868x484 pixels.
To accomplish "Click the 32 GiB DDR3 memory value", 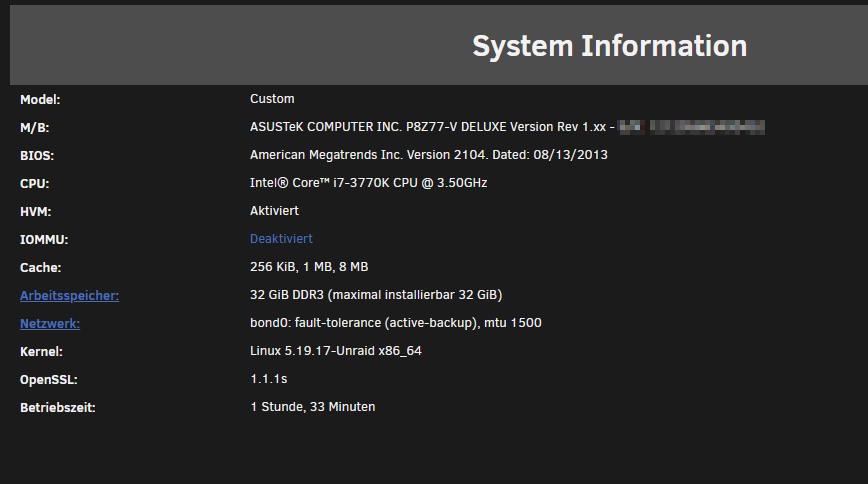I will 376,295.
